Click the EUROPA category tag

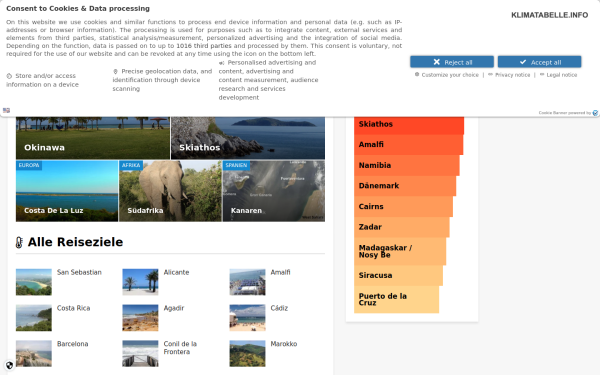coord(29,165)
